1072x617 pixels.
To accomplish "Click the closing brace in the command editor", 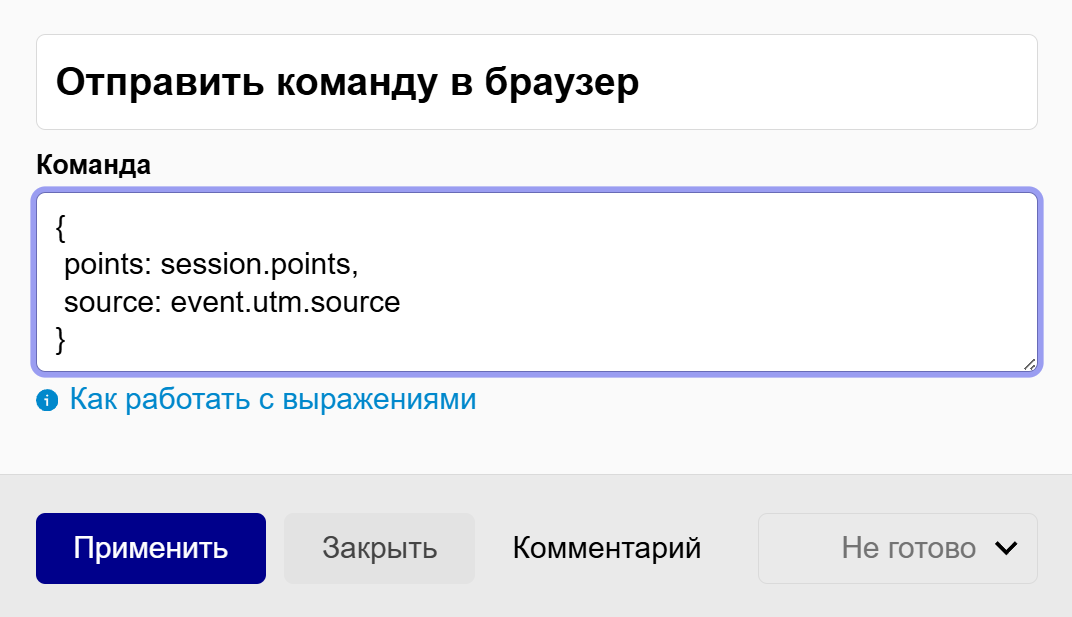I will 60,339.
